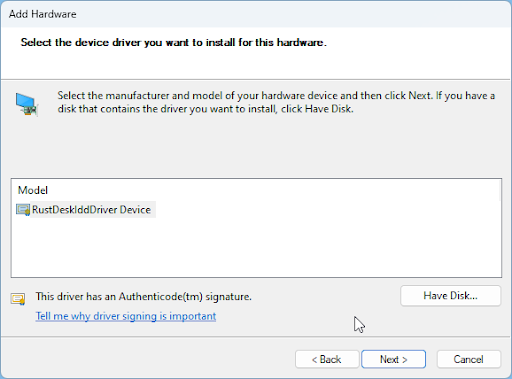Click the driver icon beside RustDeskIddDriver Device
Image resolution: width=512 pixels, height=379 pixels.
tap(23, 210)
